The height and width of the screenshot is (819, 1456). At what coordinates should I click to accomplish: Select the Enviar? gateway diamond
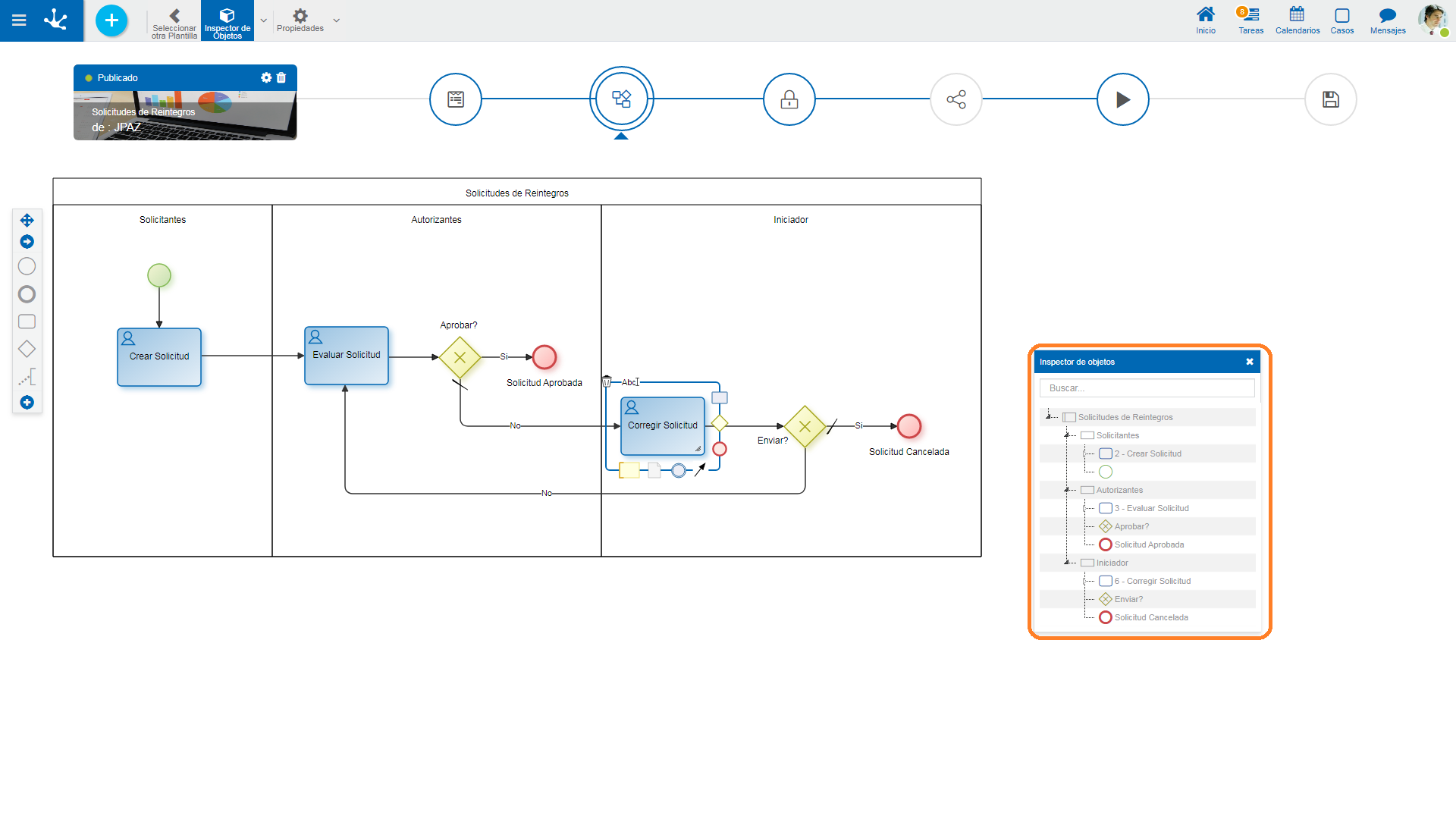pos(805,427)
